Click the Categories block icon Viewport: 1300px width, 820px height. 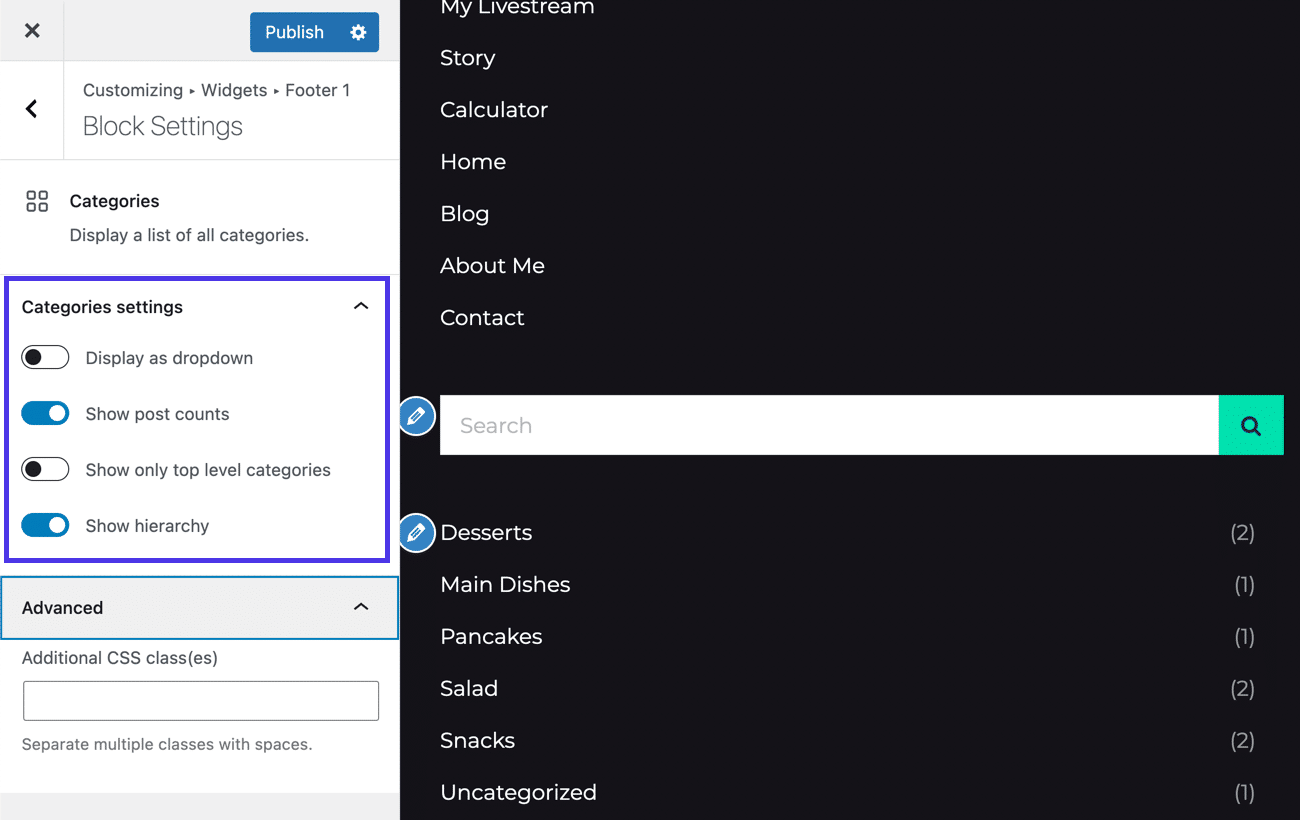(37, 200)
